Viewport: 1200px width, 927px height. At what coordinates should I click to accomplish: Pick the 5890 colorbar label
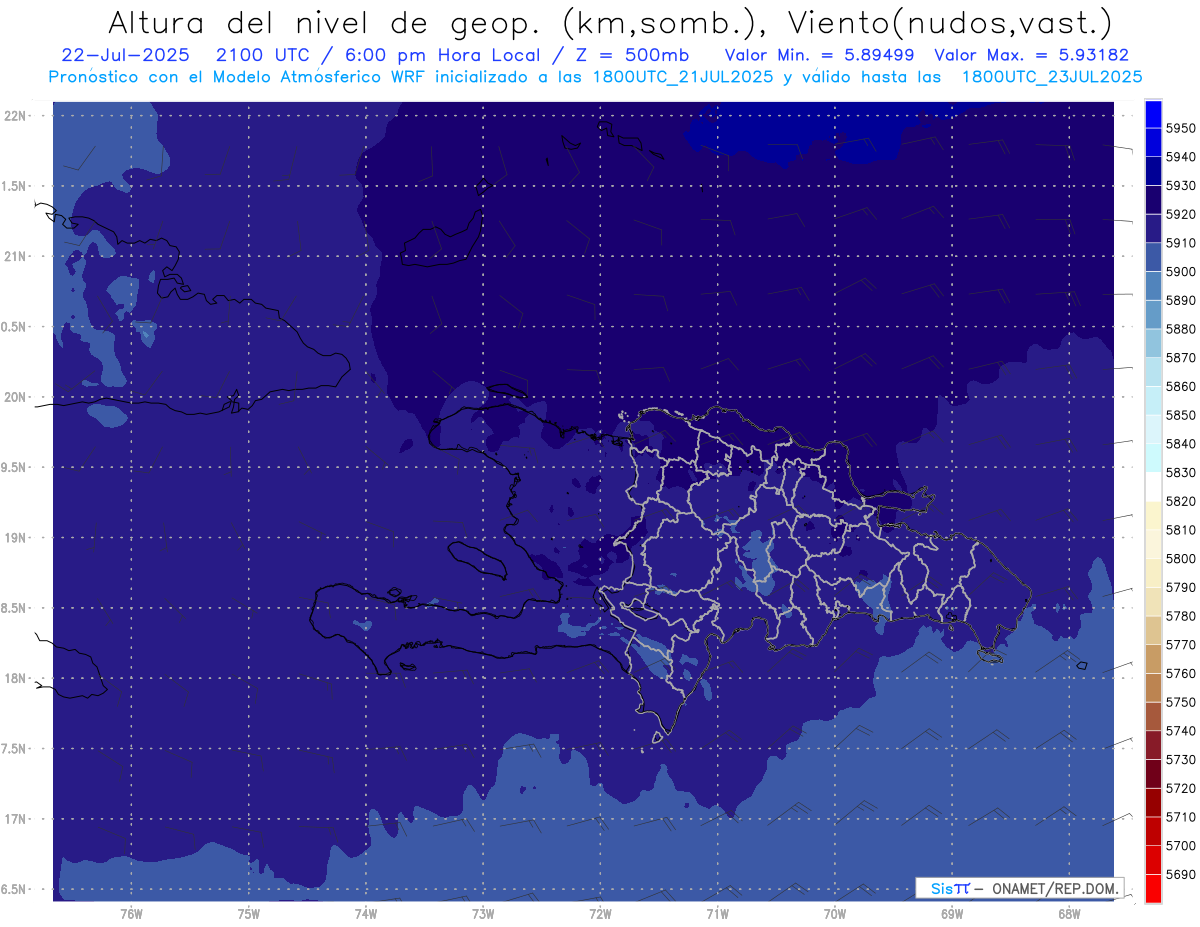1180,300
